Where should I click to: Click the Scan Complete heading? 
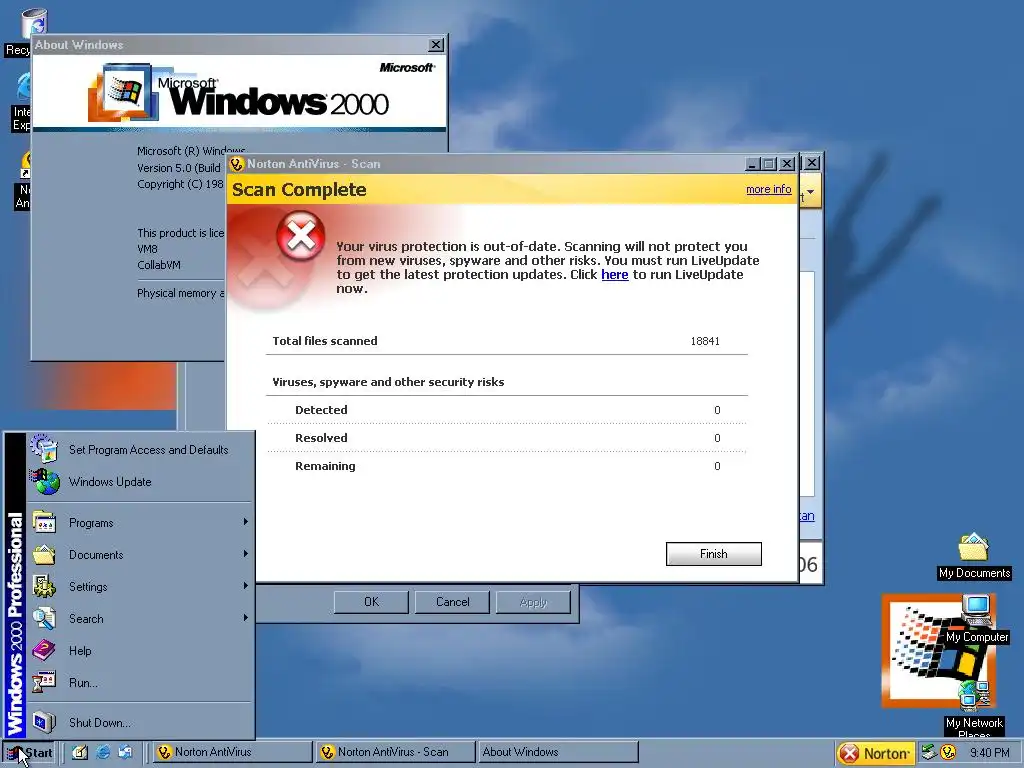[x=299, y=189]
